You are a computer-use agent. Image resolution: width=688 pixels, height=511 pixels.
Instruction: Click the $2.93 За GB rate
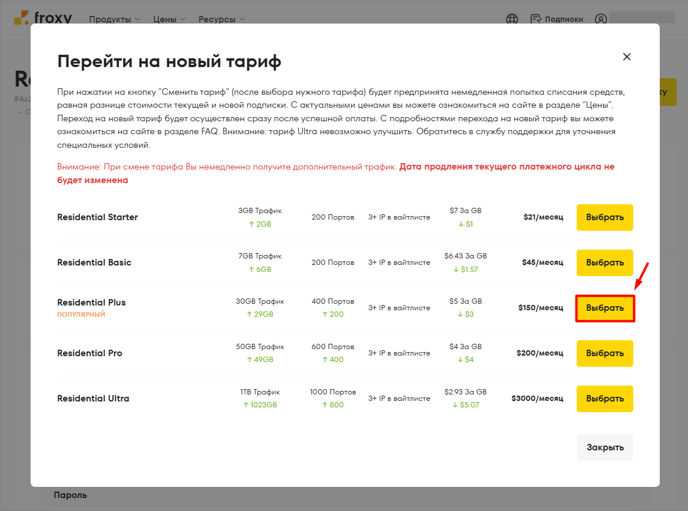point(465,392)
